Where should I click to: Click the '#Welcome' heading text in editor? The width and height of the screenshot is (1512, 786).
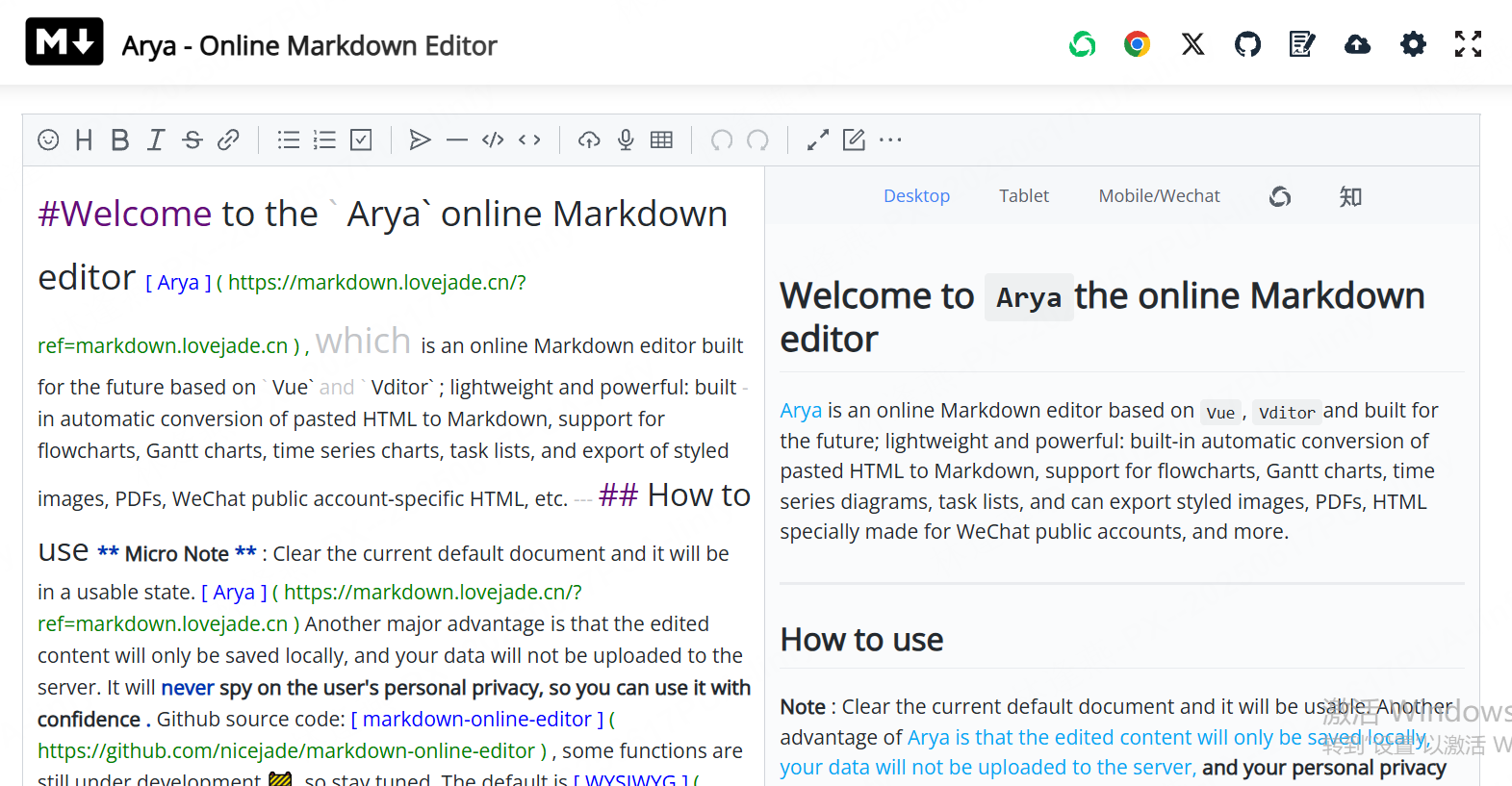(124, 214)
